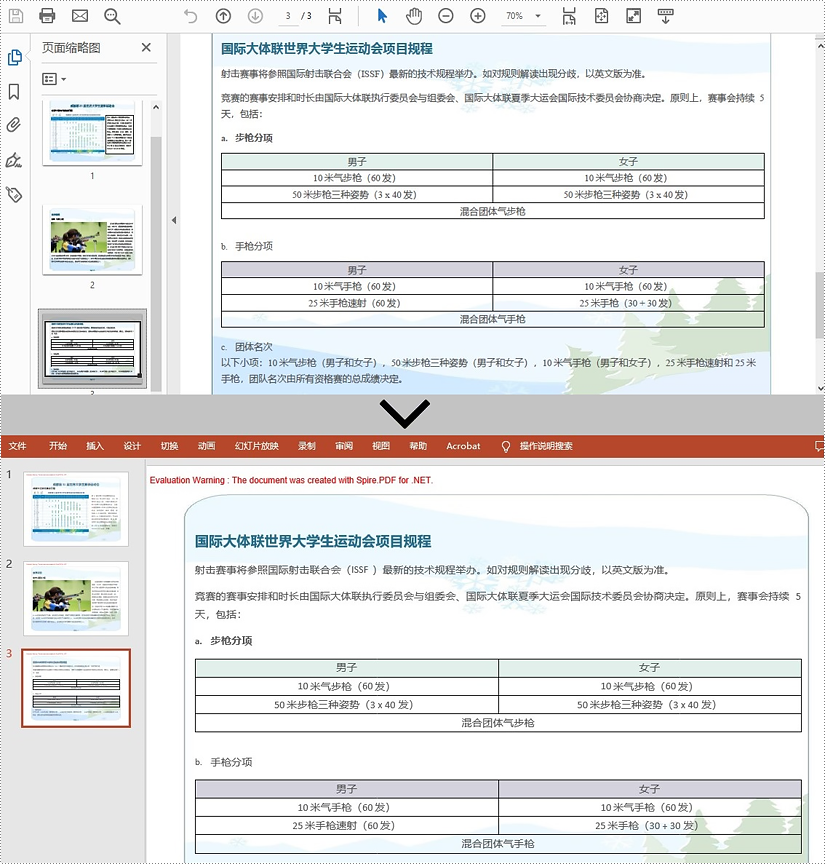This screenshot has height=864, width=825.
Task: Click slide table cell 混合团体气步枪
Action: pyautogui.click(x=498, y=722)
